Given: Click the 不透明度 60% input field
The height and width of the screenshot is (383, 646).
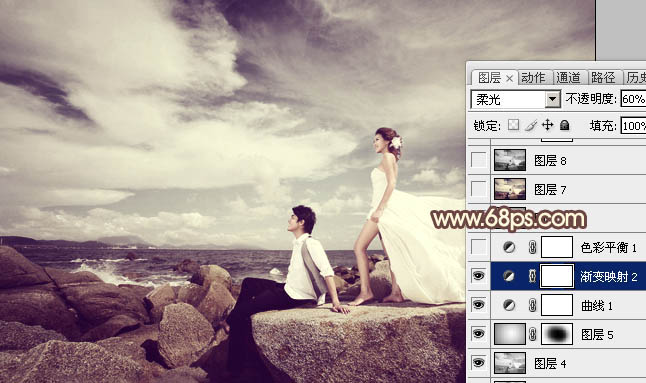Looking at the screenshot, I should point(633,99).
